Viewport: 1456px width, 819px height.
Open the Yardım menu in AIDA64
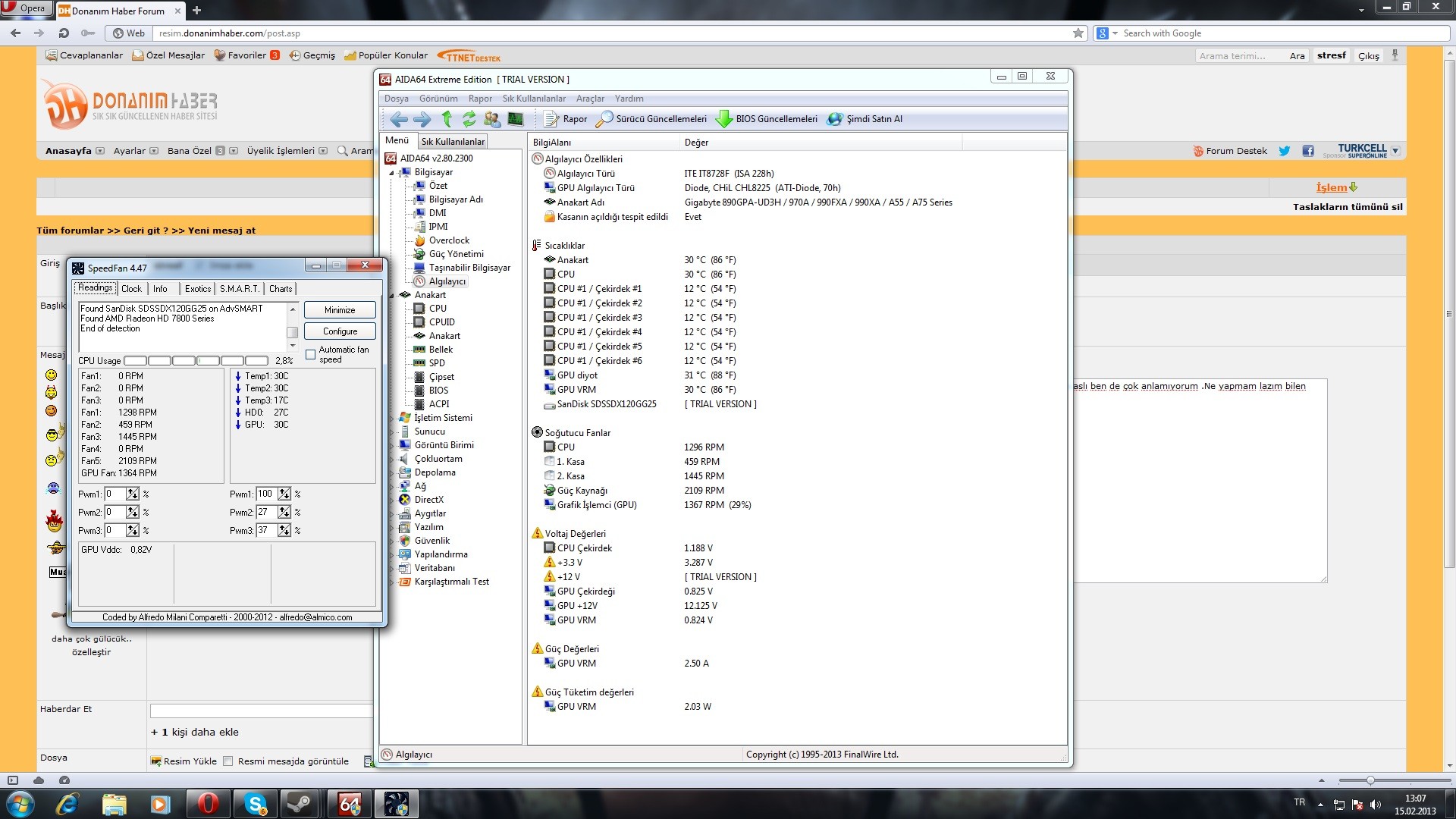tap(629, 99)
